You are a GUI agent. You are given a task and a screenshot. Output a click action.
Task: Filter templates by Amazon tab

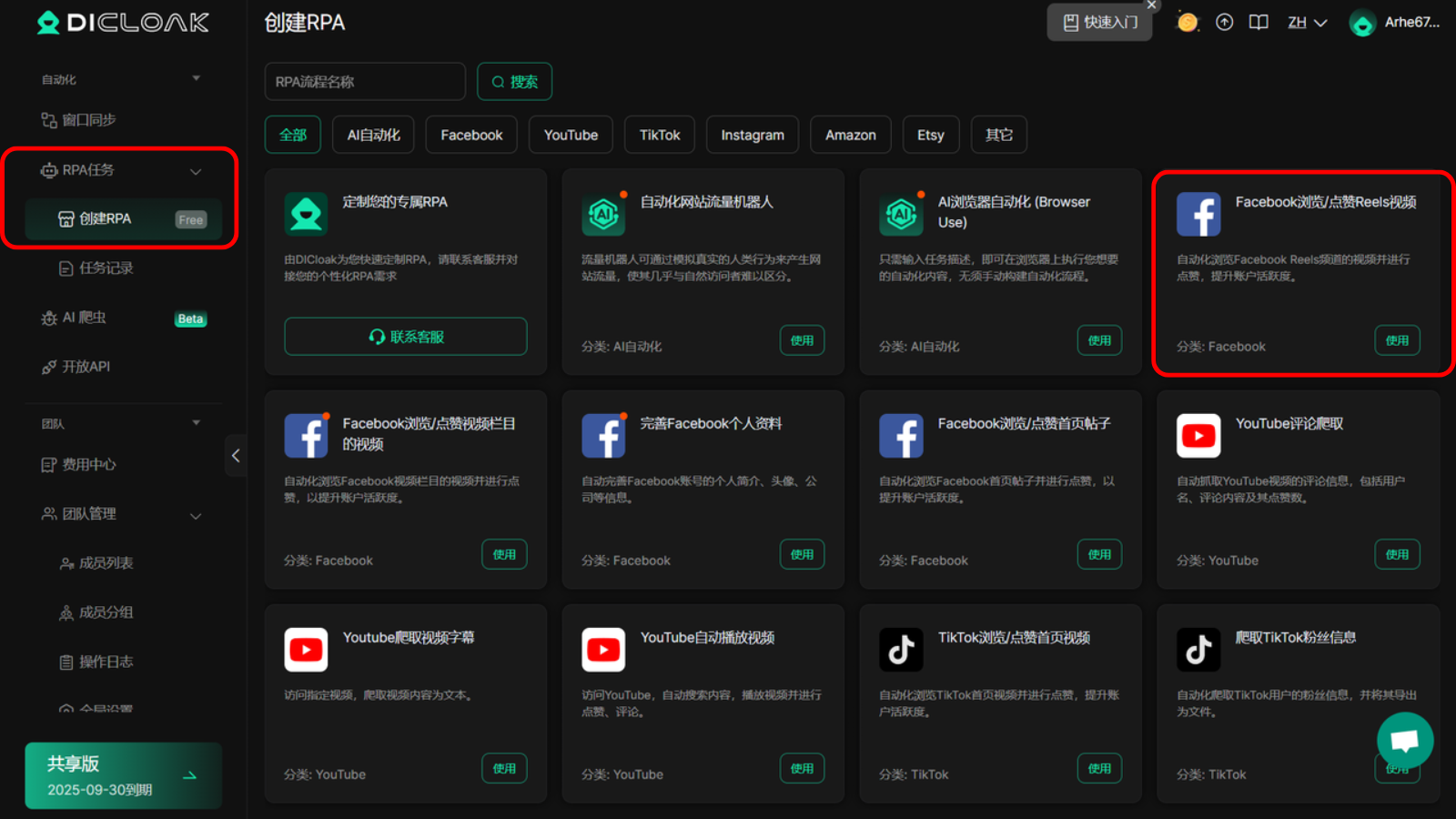pyautogui.click(x=851, y=135)
